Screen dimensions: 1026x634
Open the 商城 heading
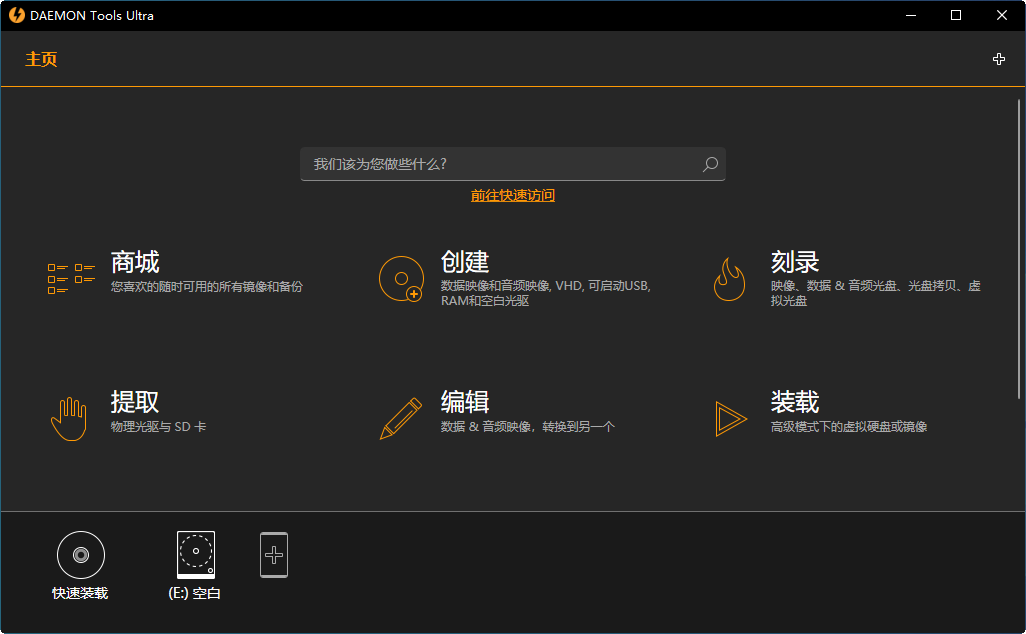point(135,262)
